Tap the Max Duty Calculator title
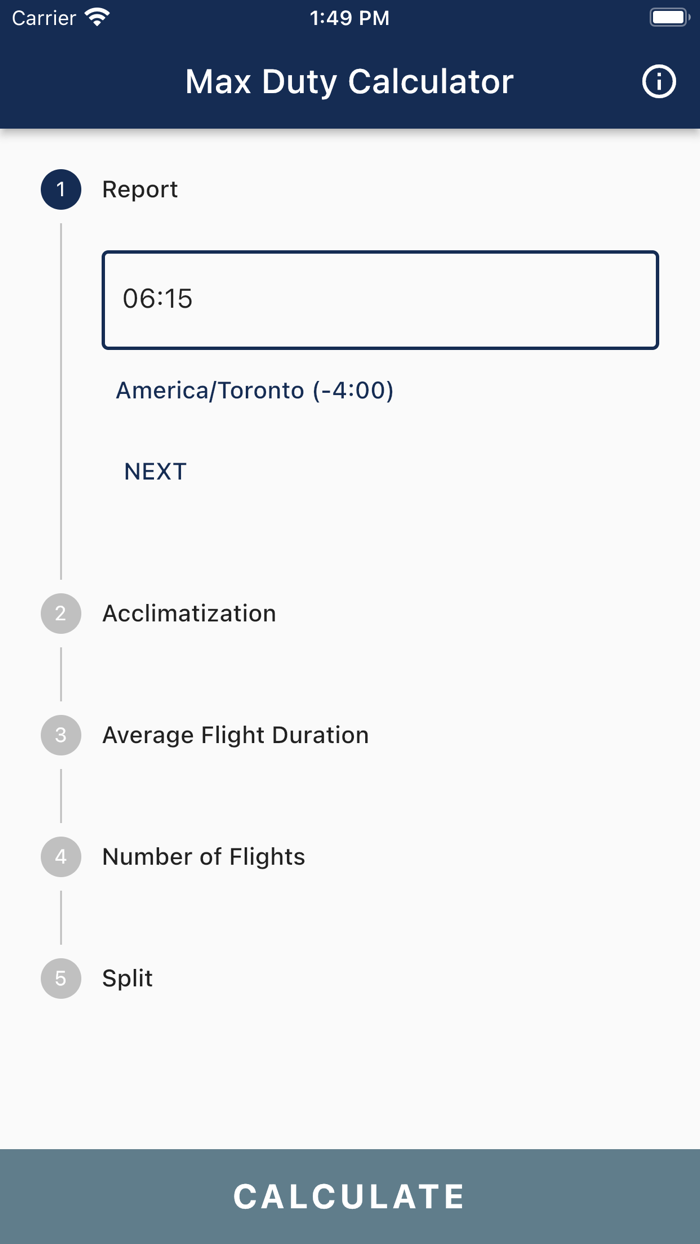The image size is (700, 1244). click(x=349, y=82)
